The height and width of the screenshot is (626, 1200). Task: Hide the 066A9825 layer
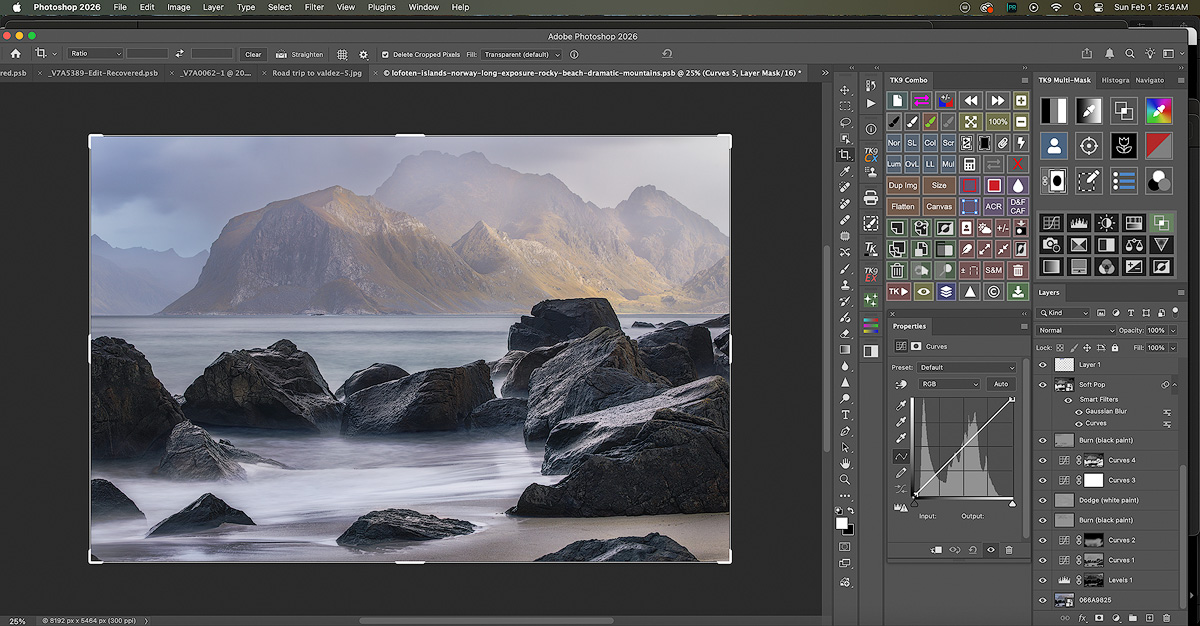[1043, 600]
